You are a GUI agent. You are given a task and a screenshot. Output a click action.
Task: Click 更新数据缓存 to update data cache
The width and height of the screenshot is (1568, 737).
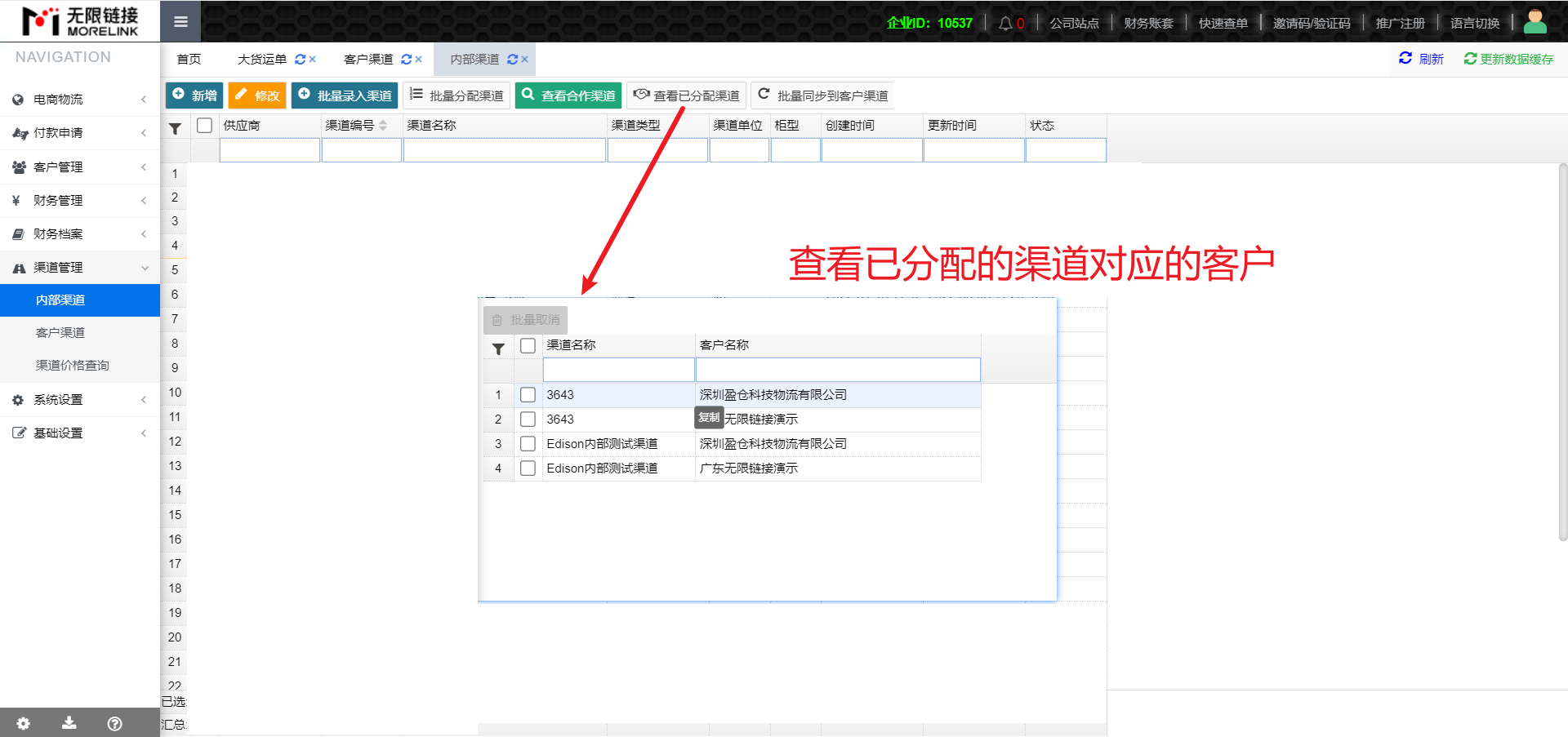1508,59
